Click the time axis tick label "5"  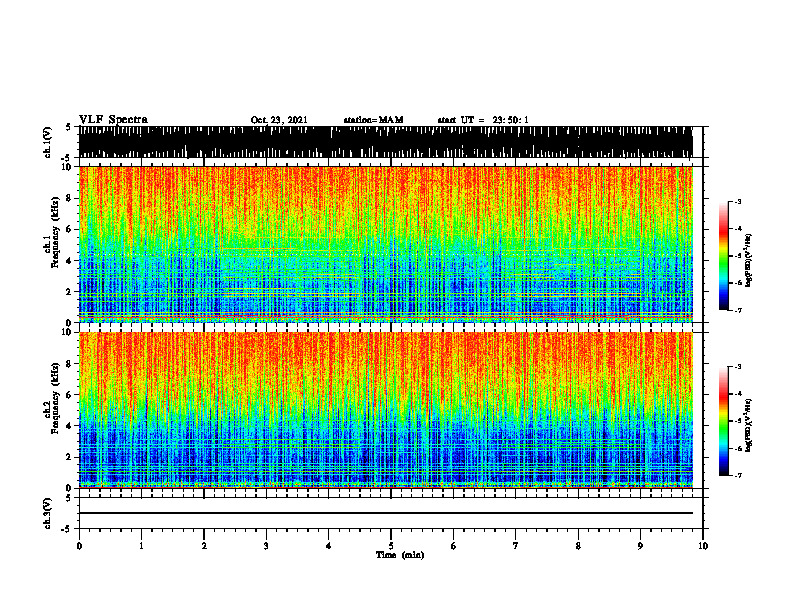pos(391,546)
